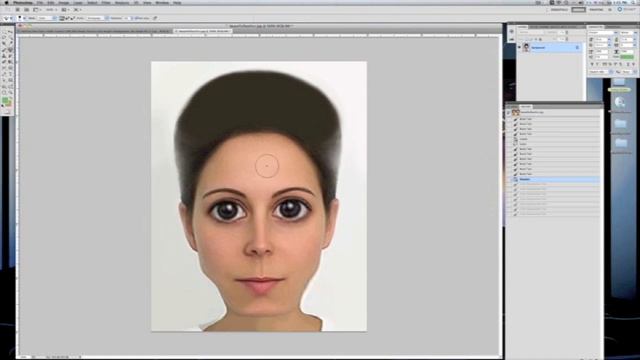Viewport: 640px width, 360px height.
Task: Click the green Character text color swatch
Action: pyautogui.click(x=627, y=58)
